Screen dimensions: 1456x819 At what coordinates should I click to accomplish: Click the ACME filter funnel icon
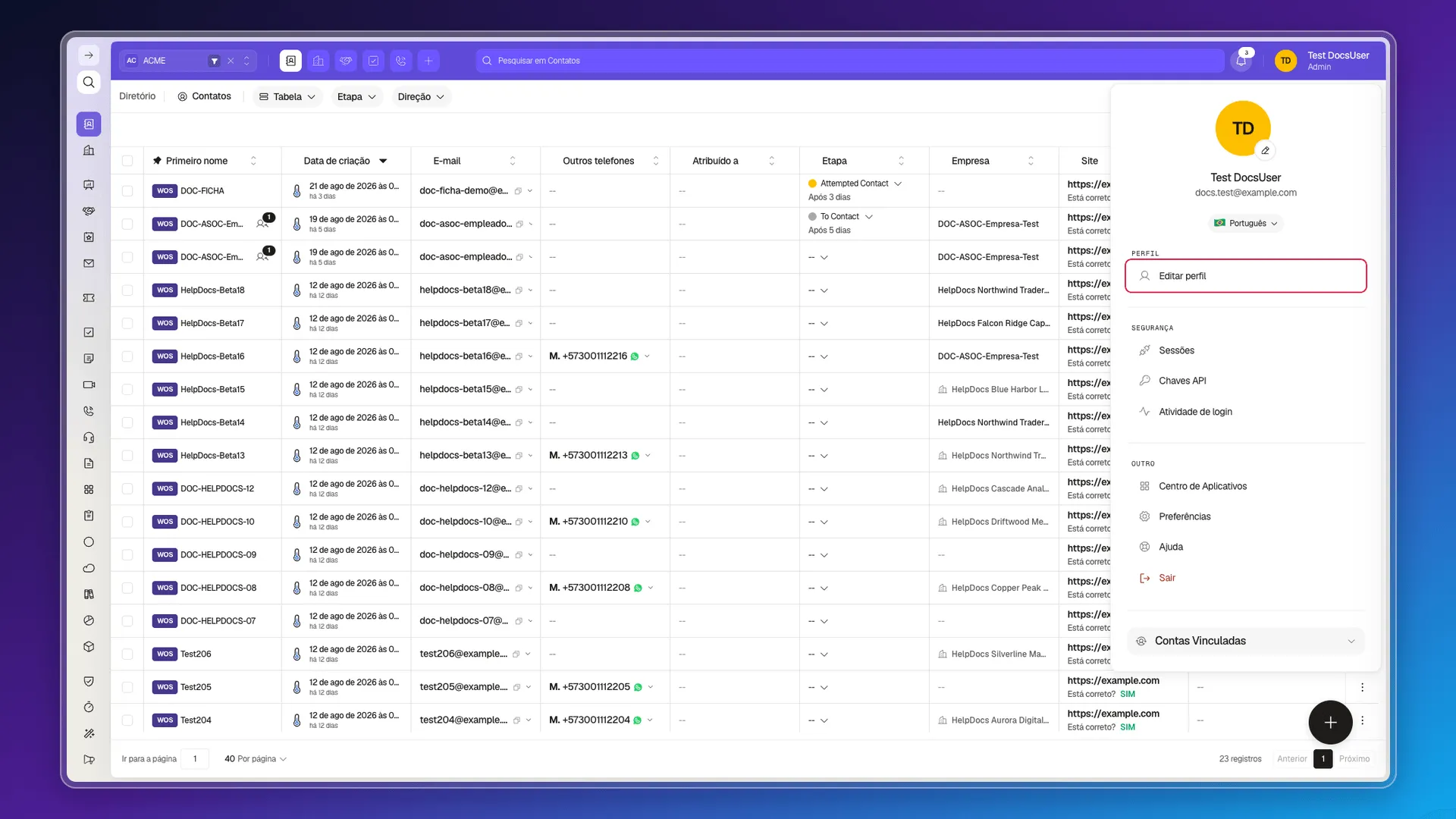(215, 61)
